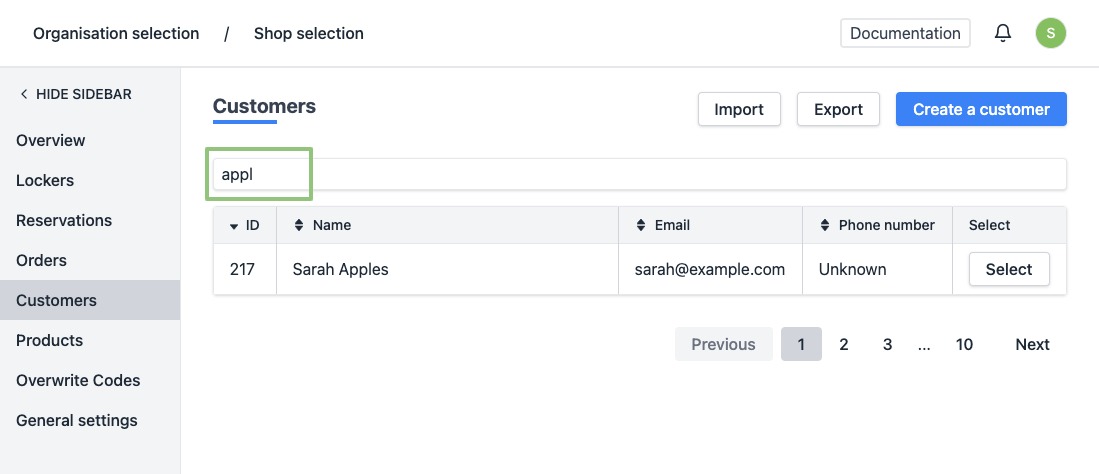The height and width of the screenshot is (474, 1099).
Task: Open the Products sidebar item
Action: [49, 340]
